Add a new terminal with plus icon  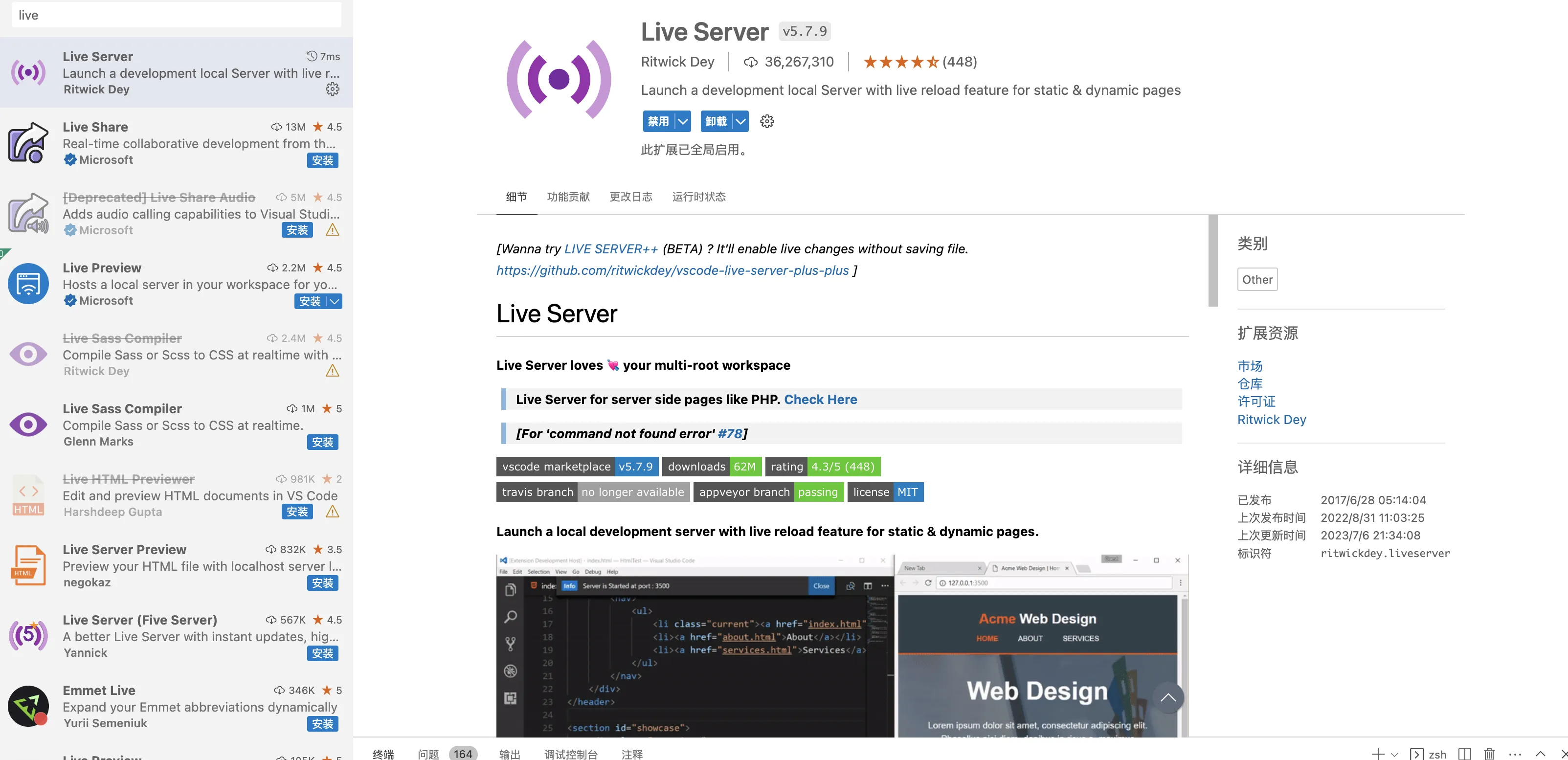[x=1377, y=754]
